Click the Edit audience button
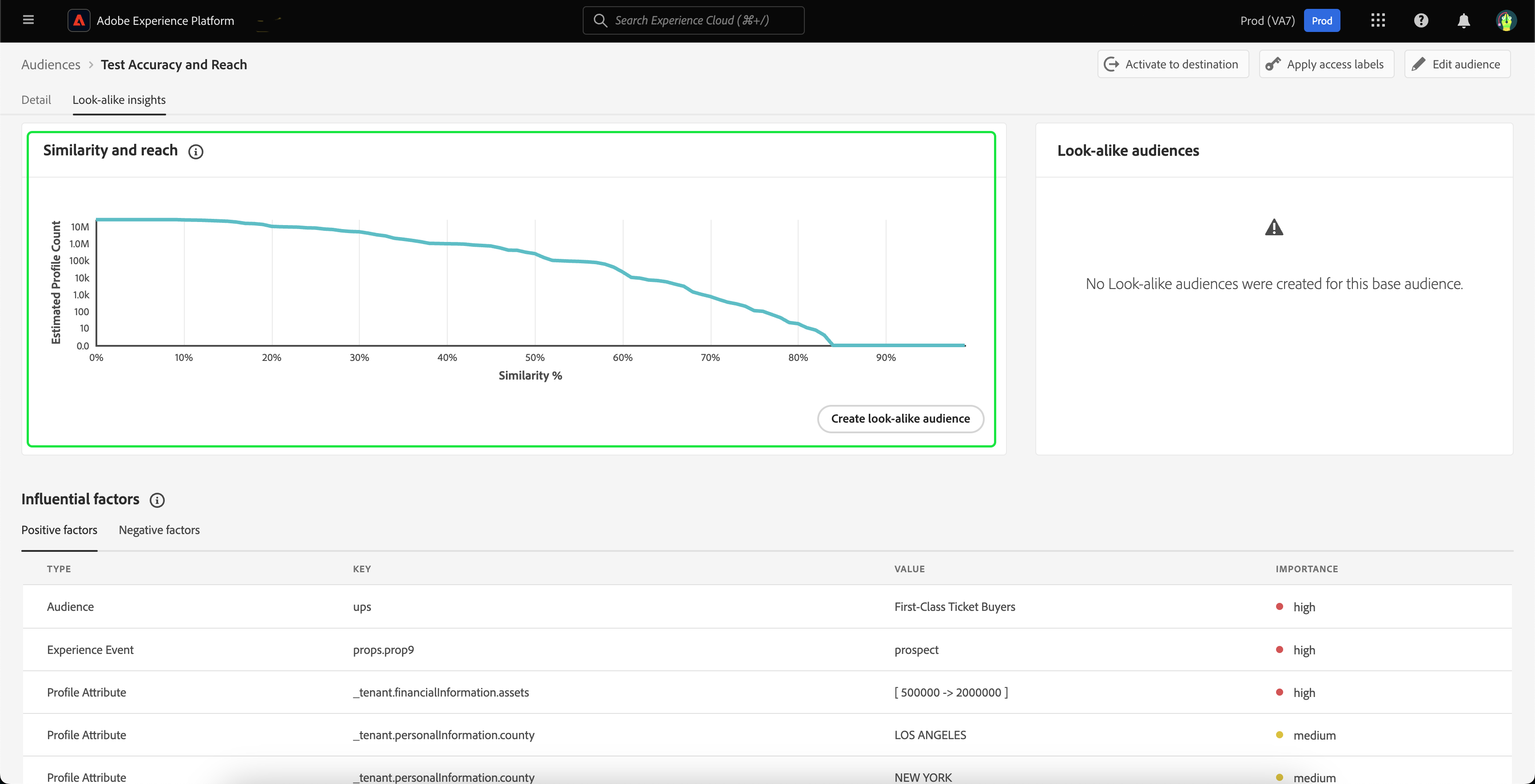The height and width of the screenshot is (784, 1535). pyautogui.click(x=1457, y=64)
